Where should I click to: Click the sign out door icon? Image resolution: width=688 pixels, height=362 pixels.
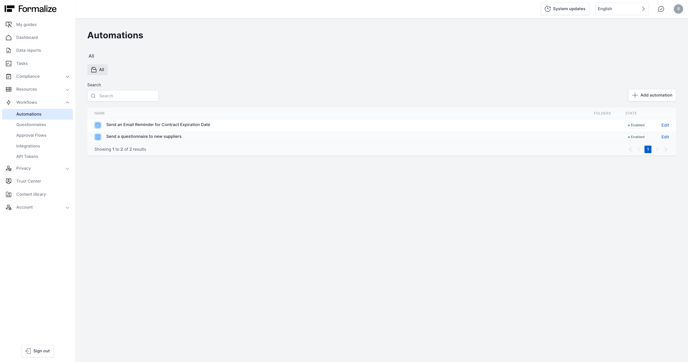pyautogui.click(x=28, y=351)
